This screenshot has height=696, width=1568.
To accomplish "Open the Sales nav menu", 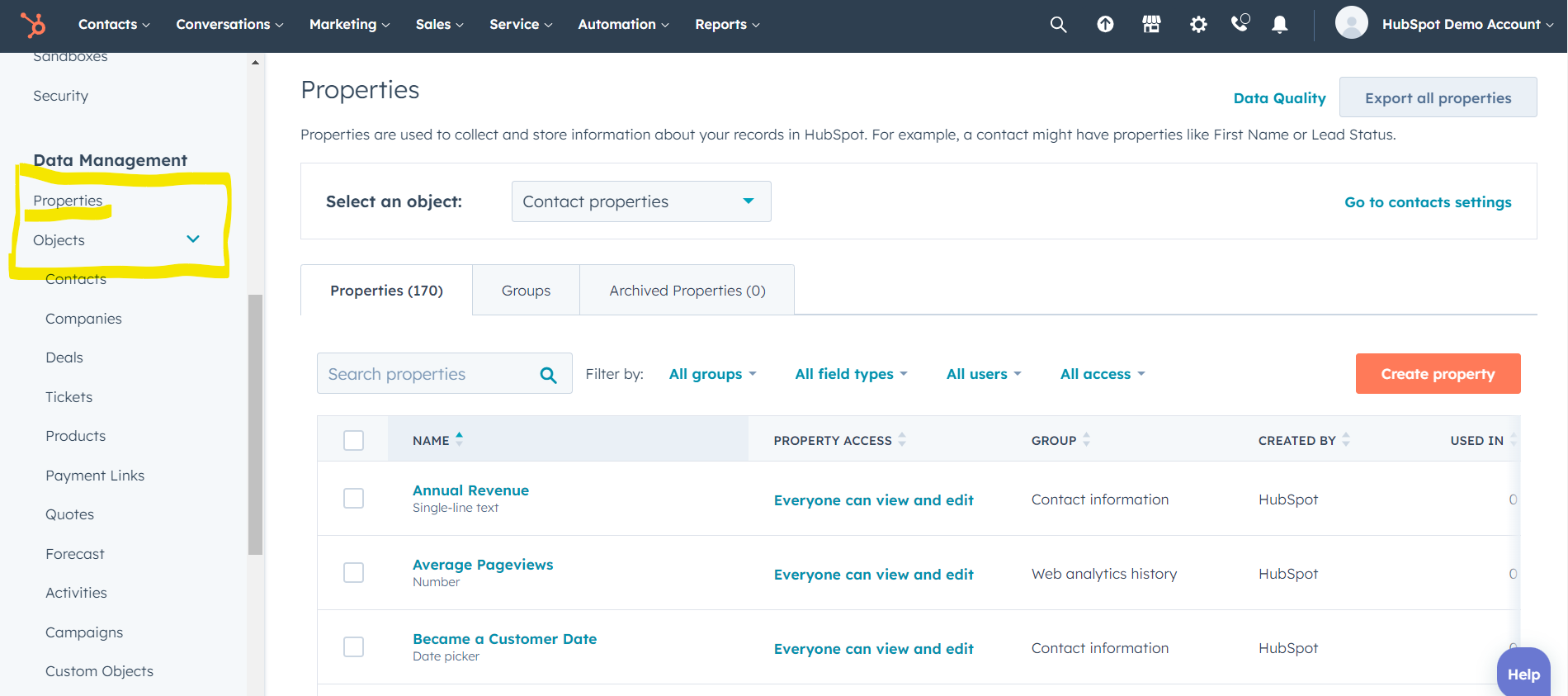I will point(439,25).
